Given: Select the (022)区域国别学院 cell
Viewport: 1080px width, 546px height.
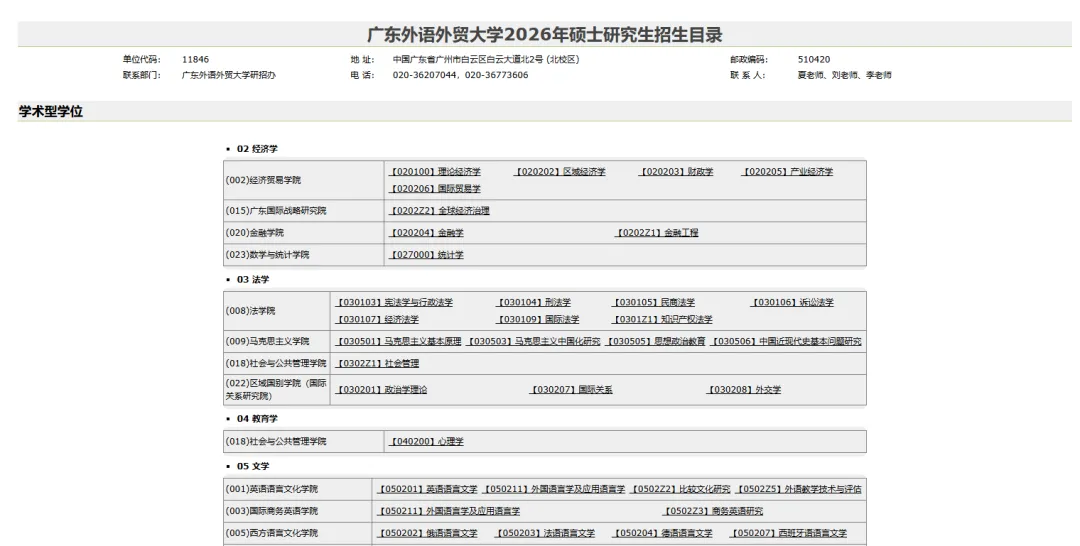Looking at the screenshot, I should [277, 390].
